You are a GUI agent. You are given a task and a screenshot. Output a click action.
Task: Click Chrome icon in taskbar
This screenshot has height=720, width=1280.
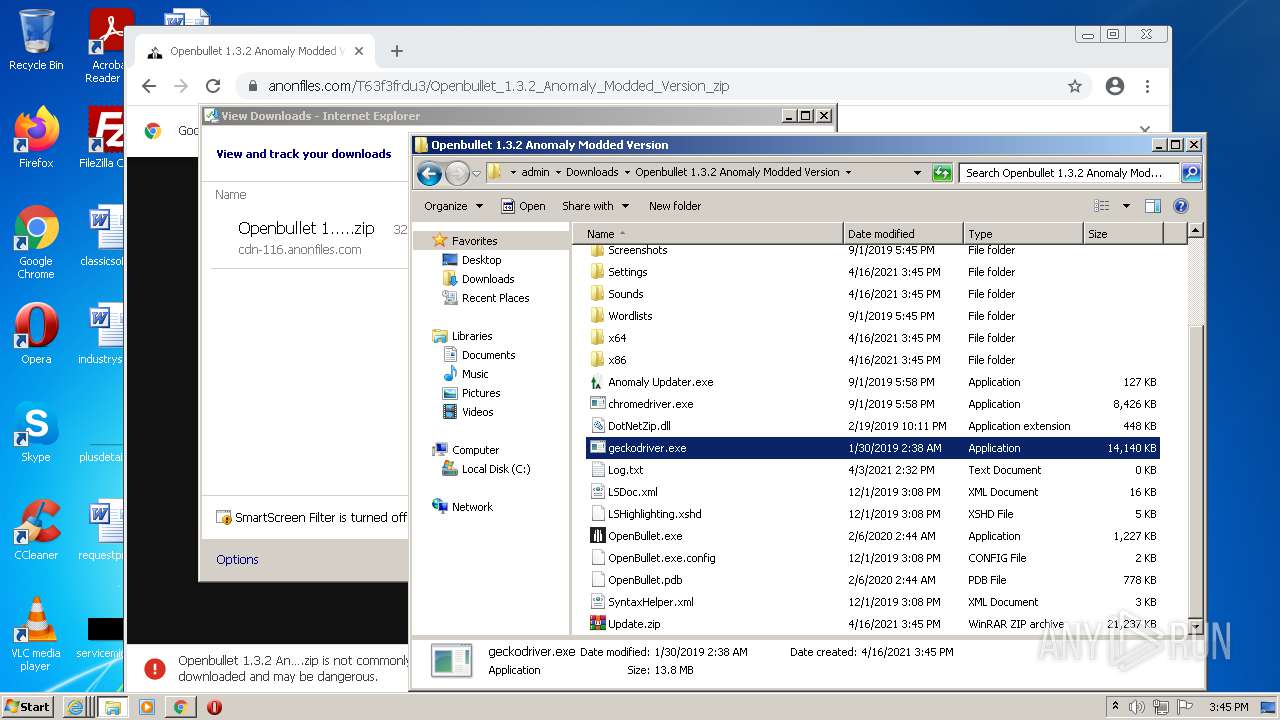(180, 707)
